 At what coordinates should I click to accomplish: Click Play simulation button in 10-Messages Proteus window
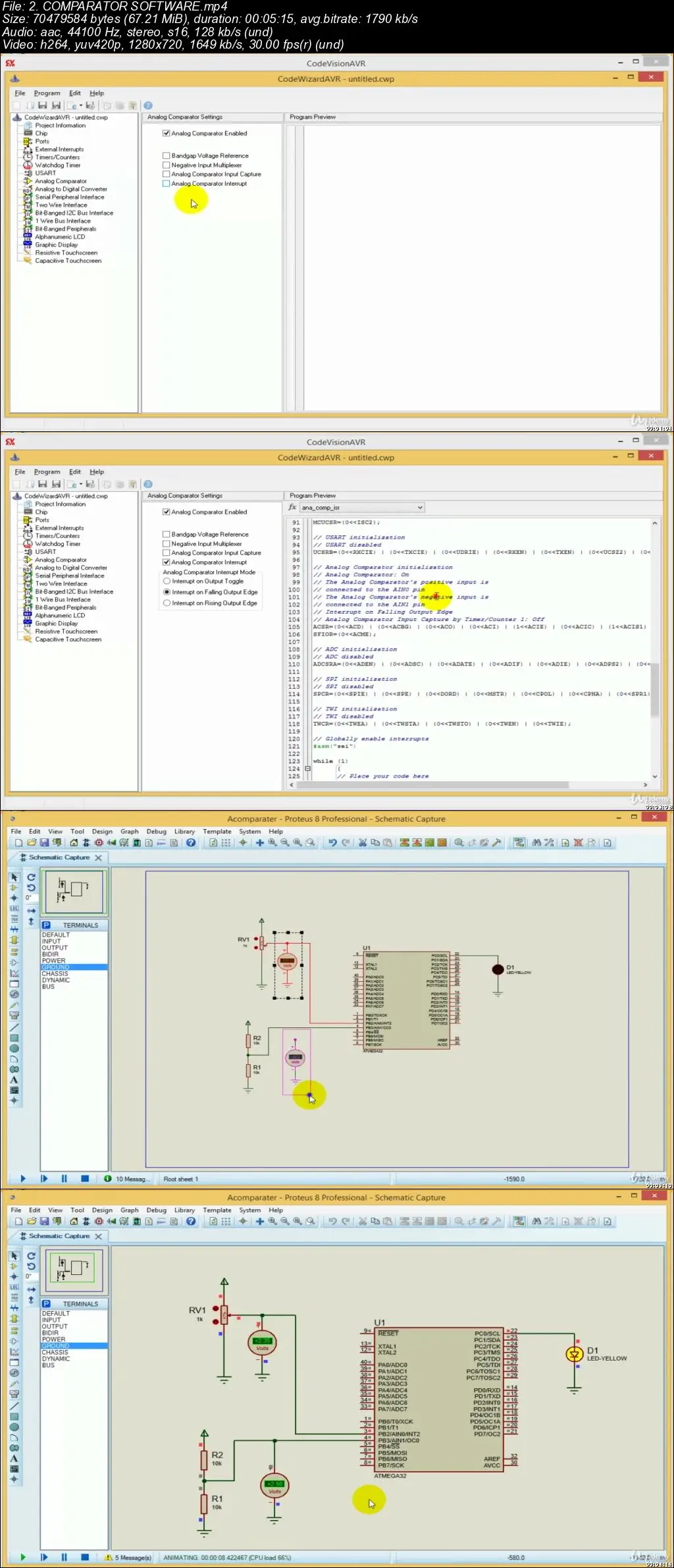click(23, 1179)
